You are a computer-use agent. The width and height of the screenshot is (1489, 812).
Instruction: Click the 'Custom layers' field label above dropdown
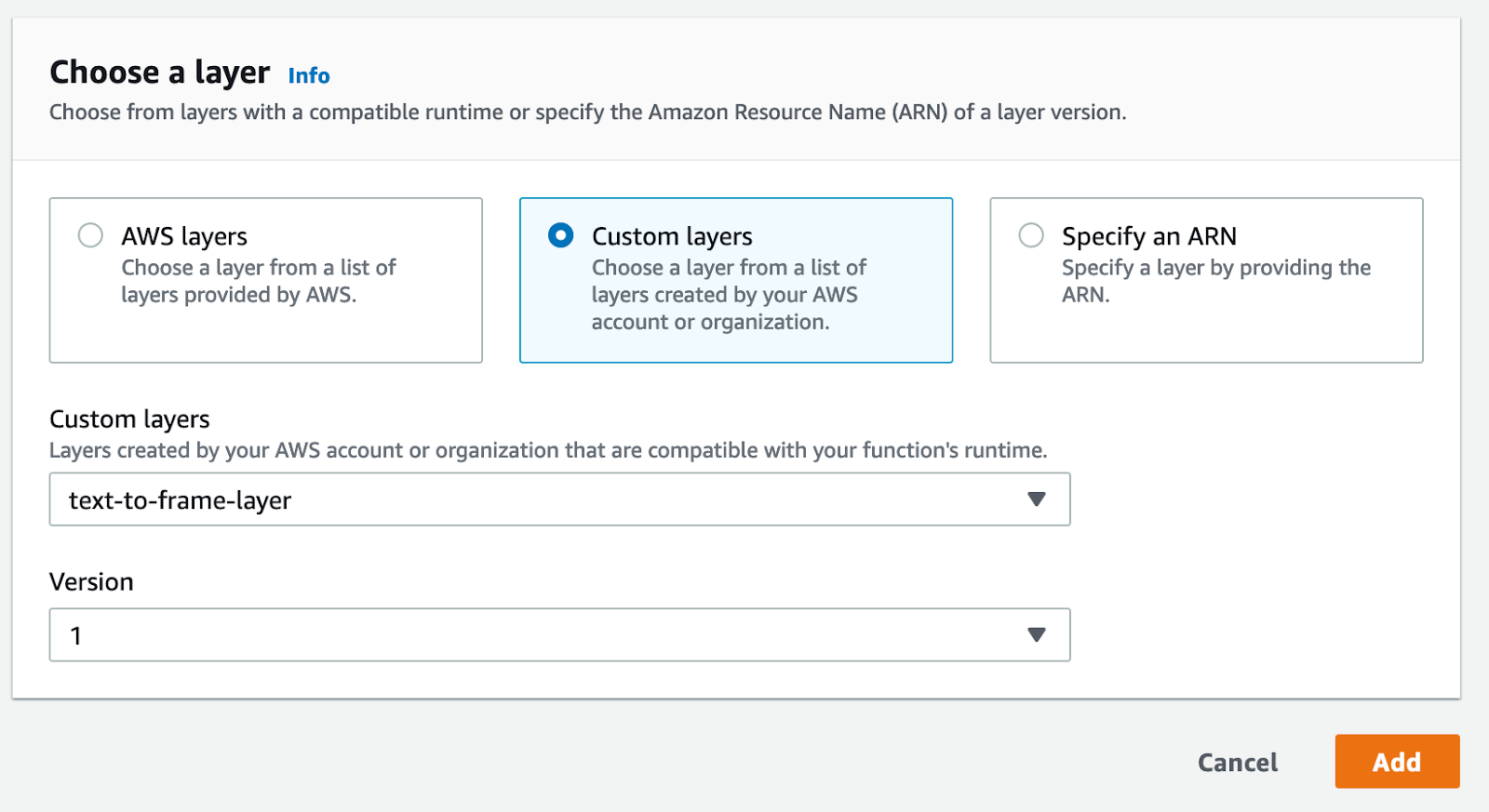pyautogui.click(x=129, y=419)
